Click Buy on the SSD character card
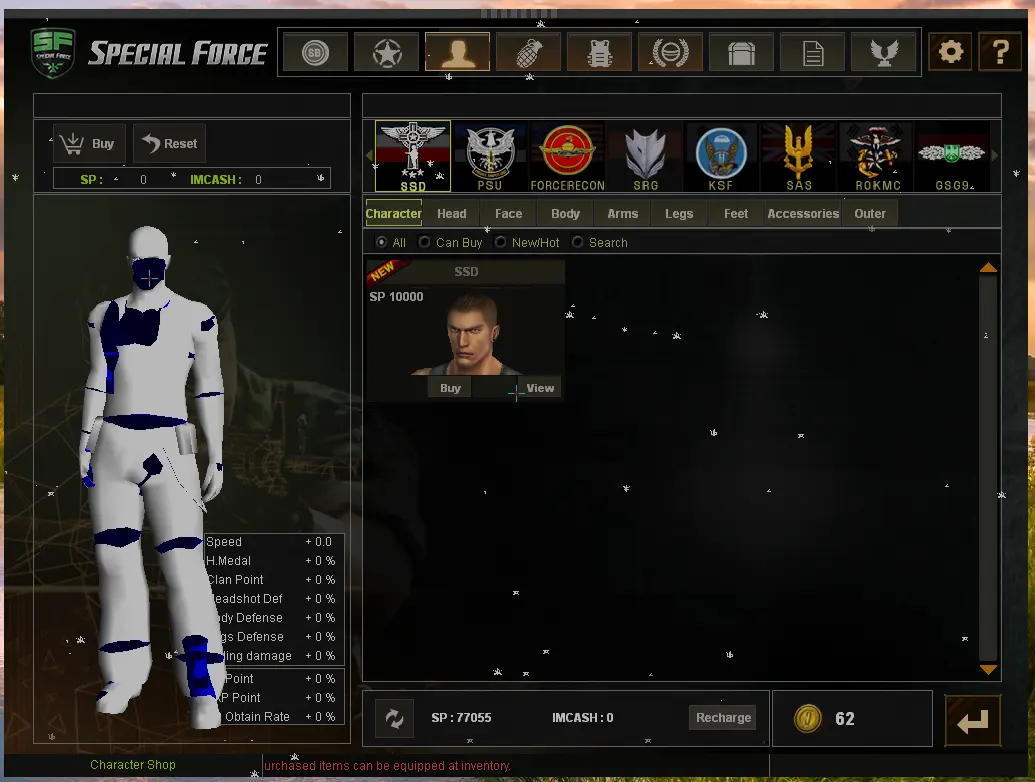The image size is (1035, 782). coord(450,388)
